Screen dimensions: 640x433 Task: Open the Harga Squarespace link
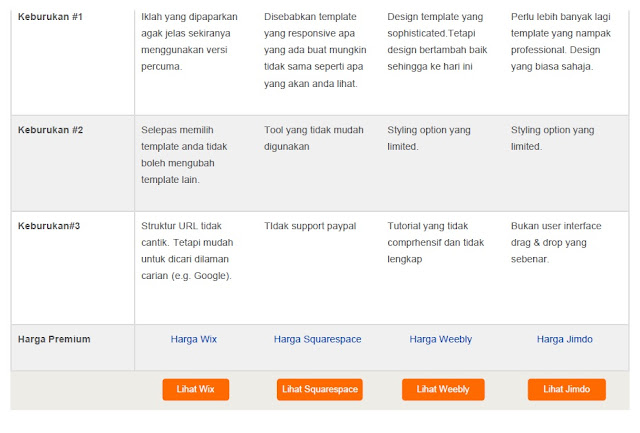click(x=318, y=339)
